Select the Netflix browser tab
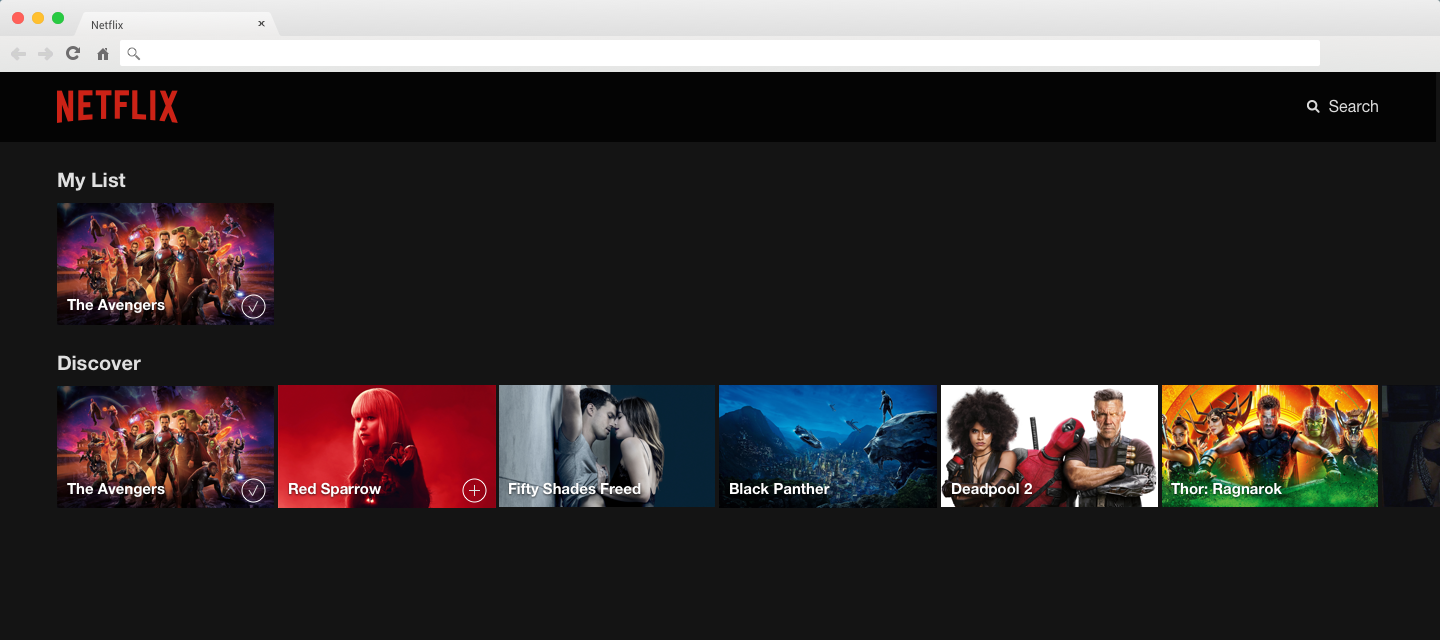 (178, 24)
